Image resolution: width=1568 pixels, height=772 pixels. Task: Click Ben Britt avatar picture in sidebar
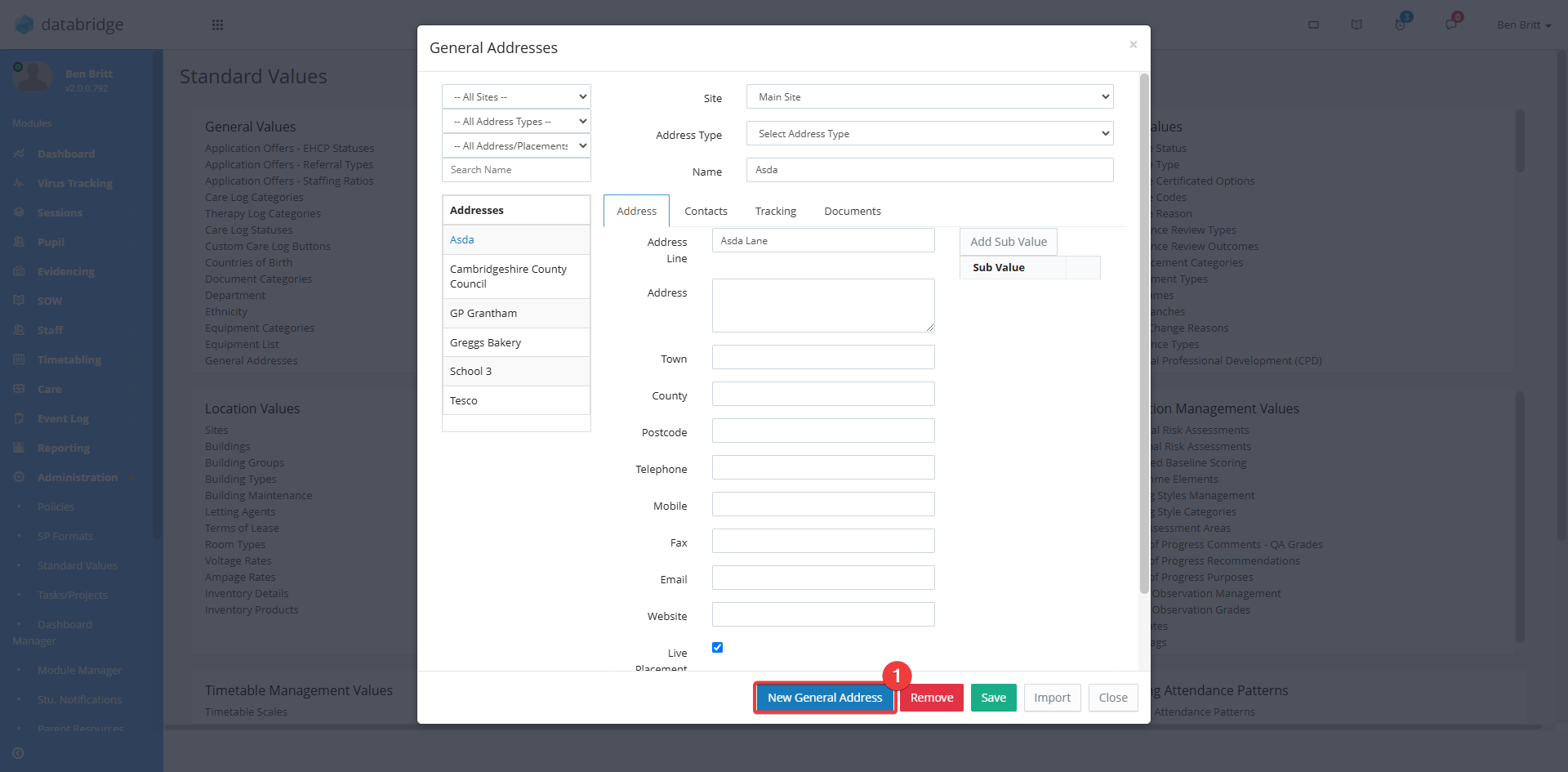coord(33,78)
